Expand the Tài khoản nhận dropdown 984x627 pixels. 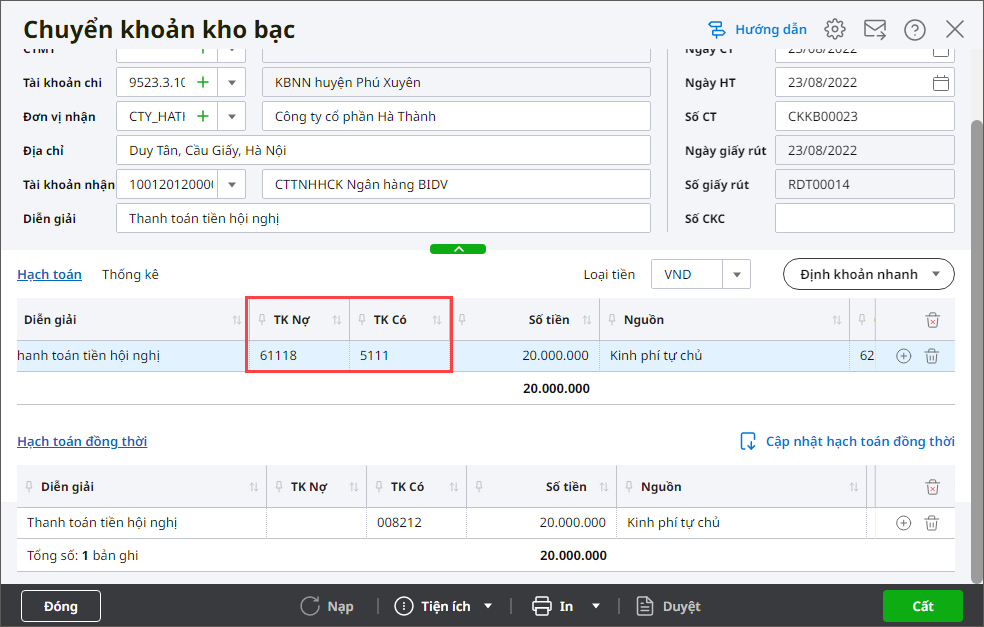[x=232, y=185]
